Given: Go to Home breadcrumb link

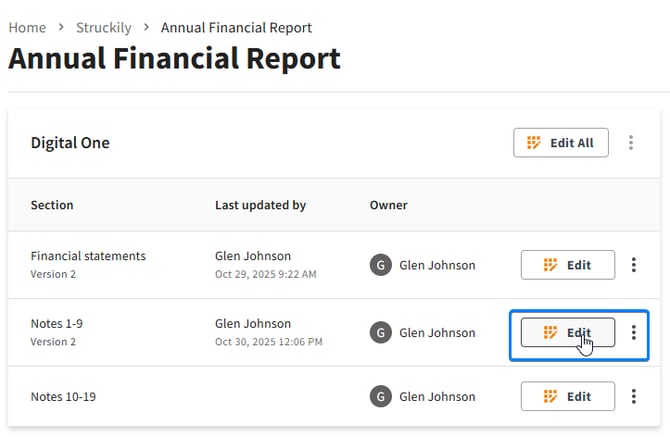Looking at the screenshot, I should click(x=27, y=28).
